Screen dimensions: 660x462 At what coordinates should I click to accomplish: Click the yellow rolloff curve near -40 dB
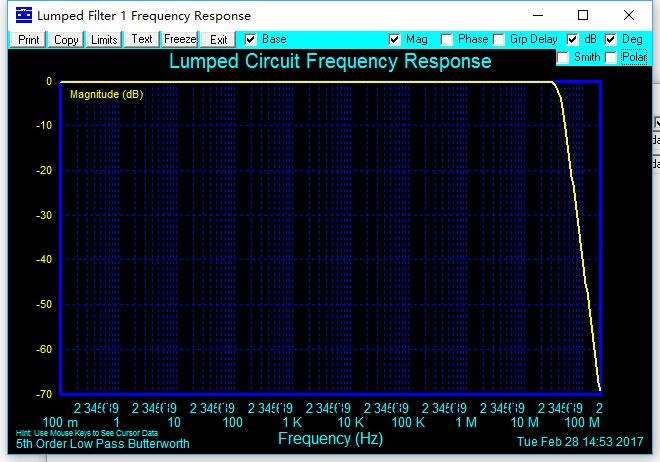(x=583, y=259)
